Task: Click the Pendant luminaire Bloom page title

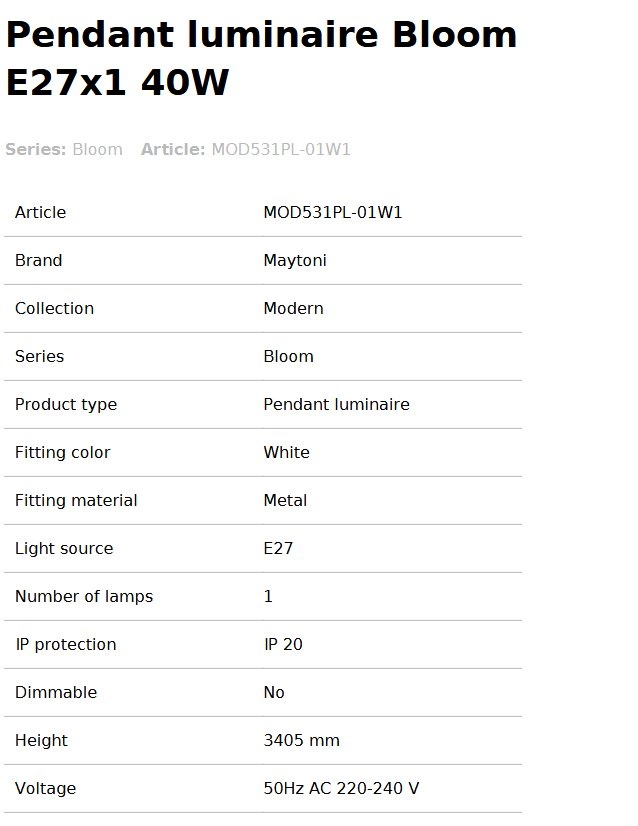Action: tap(261, 58)
